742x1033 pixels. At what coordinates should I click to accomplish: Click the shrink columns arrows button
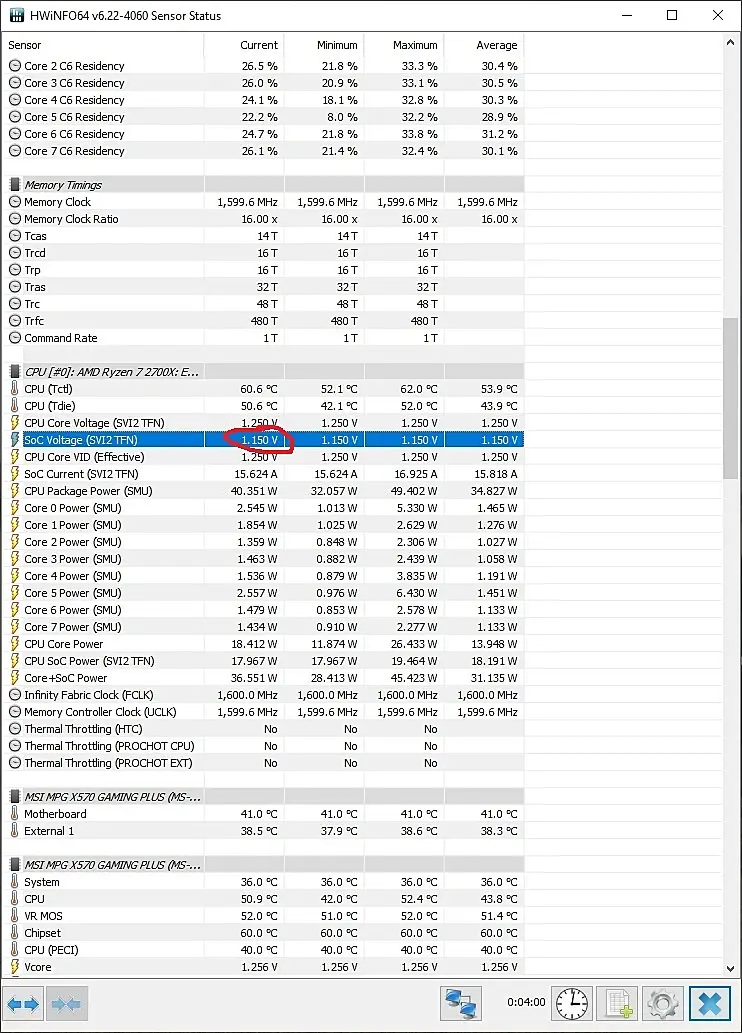[x=67, y=1004]
